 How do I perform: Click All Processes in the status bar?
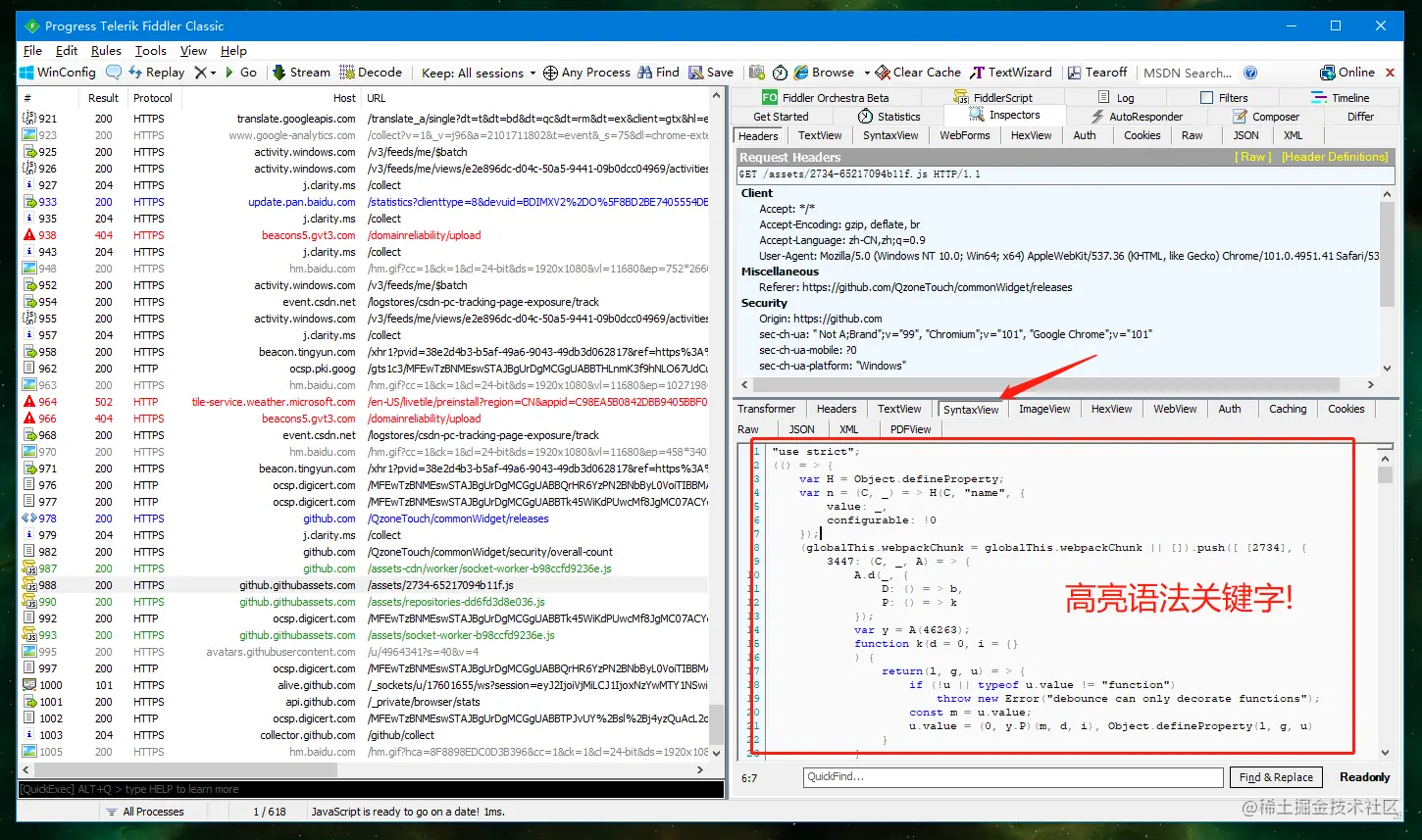tap(153, 812)
